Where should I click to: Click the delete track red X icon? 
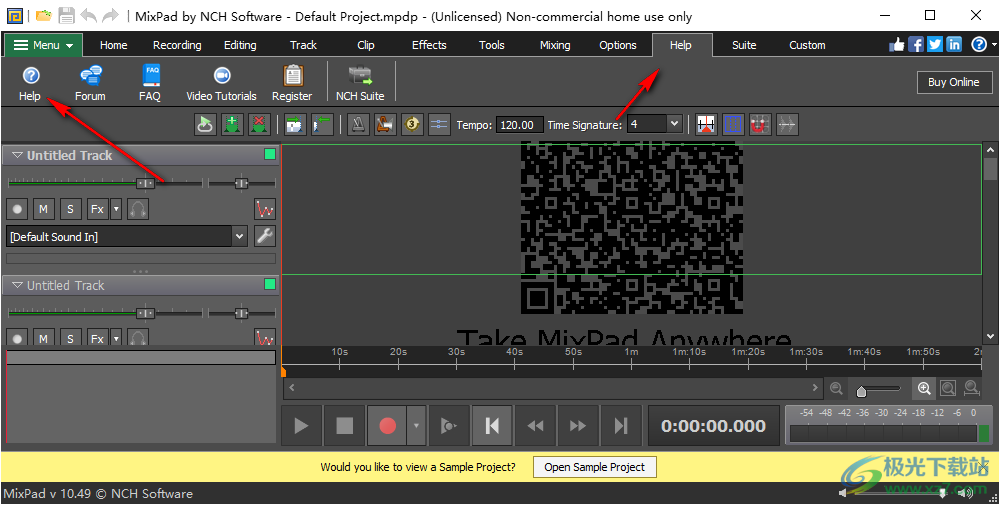(259, 124)
